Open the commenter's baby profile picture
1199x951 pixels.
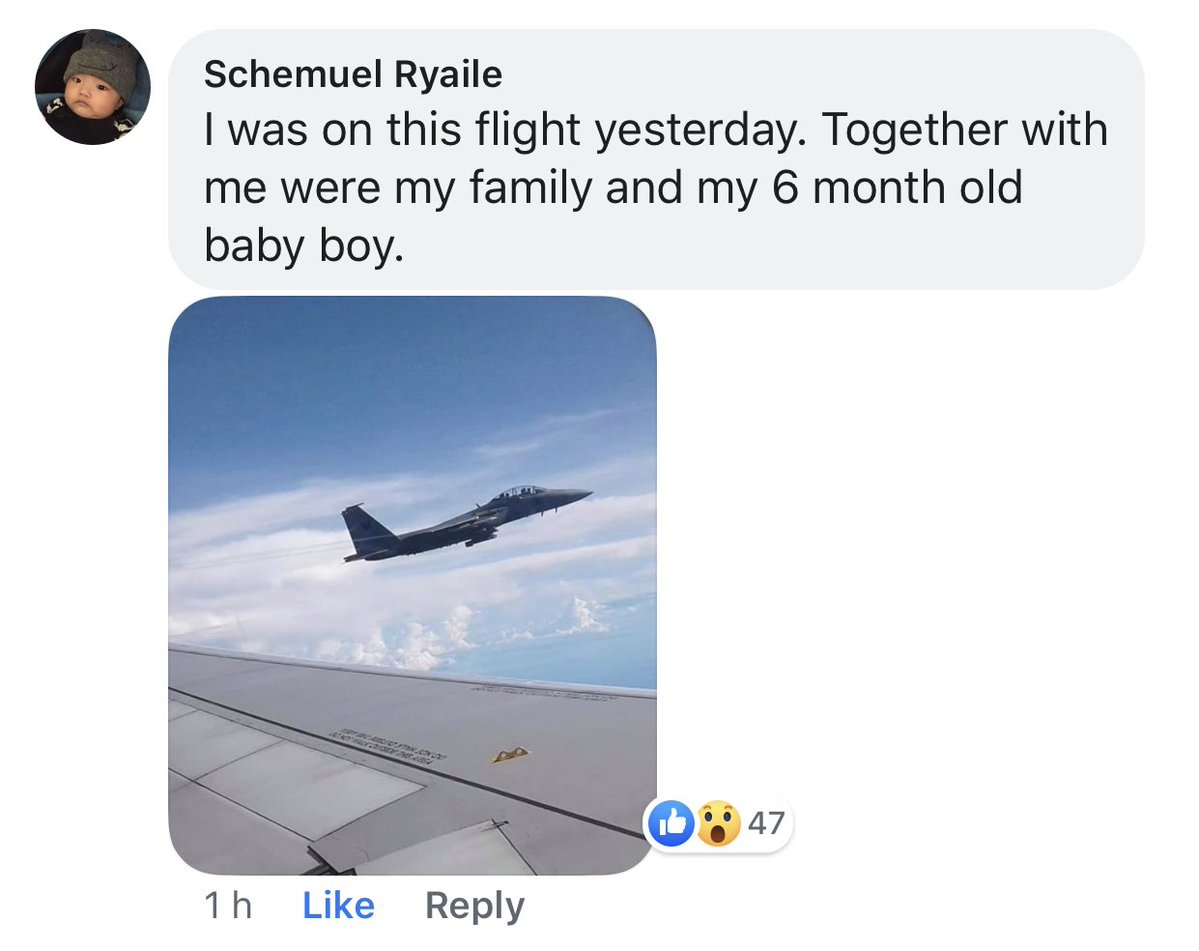93,86
